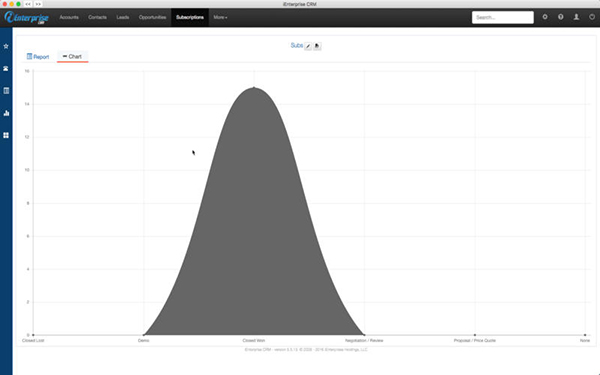This screenshot has width=600, height=375.
Task: Open the settings gear in the top bar
Action: pyautogui.click(x=545, y=17)
